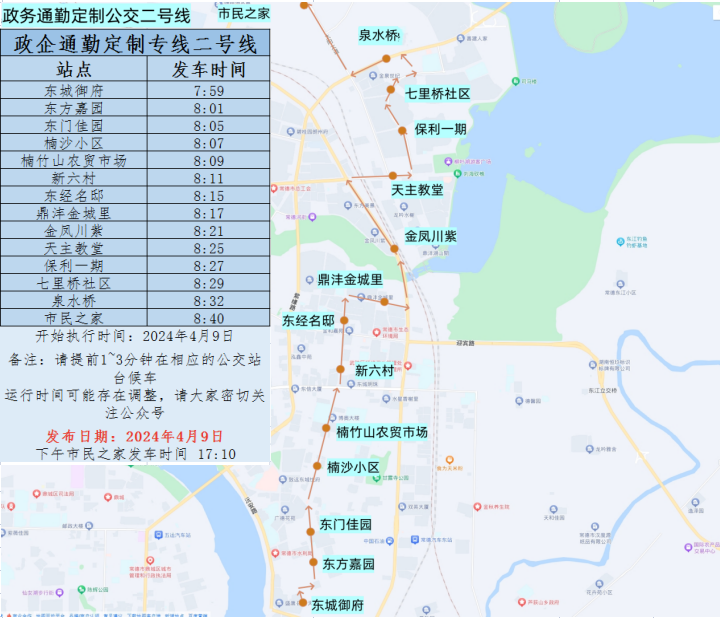The height and width of the screenshot is (618, 720).
Task: Select the 鼎沣金城里 map label
Action: (x=350, y=280)
